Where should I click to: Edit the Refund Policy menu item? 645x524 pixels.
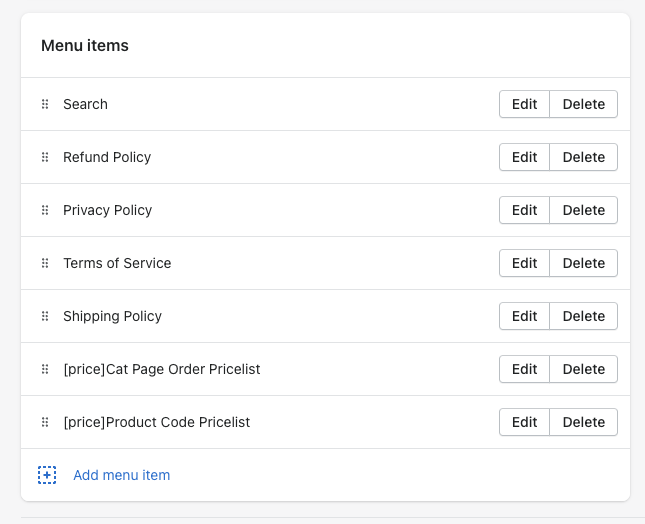[x=524, y=157]
